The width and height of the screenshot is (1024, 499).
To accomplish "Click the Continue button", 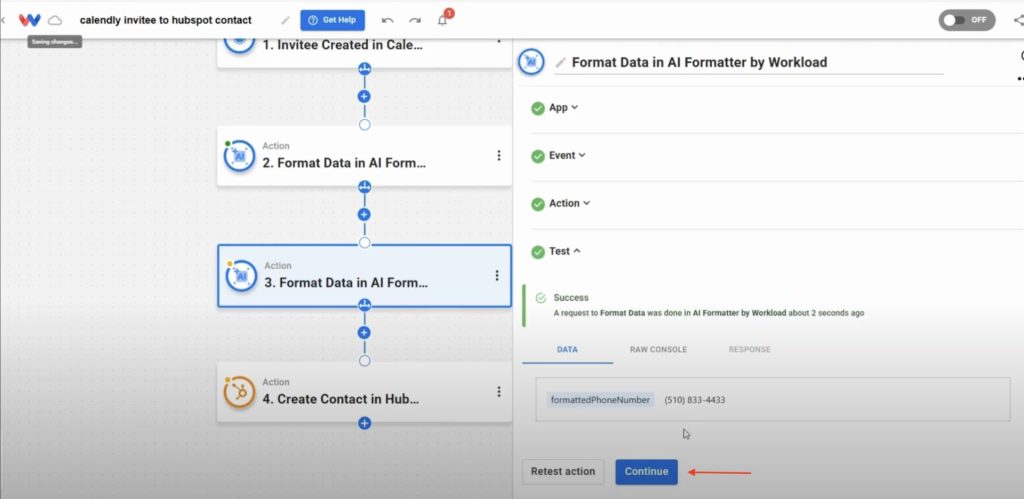I will click(647, 472).
